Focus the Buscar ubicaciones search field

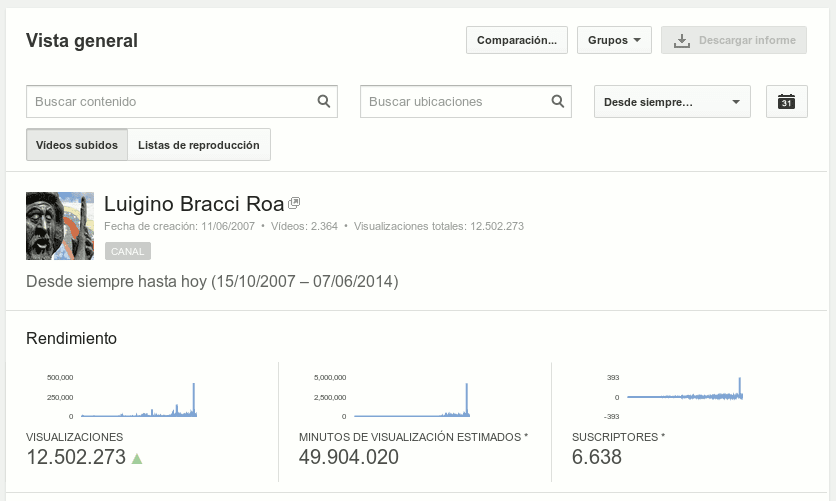[x=465, y=101]
